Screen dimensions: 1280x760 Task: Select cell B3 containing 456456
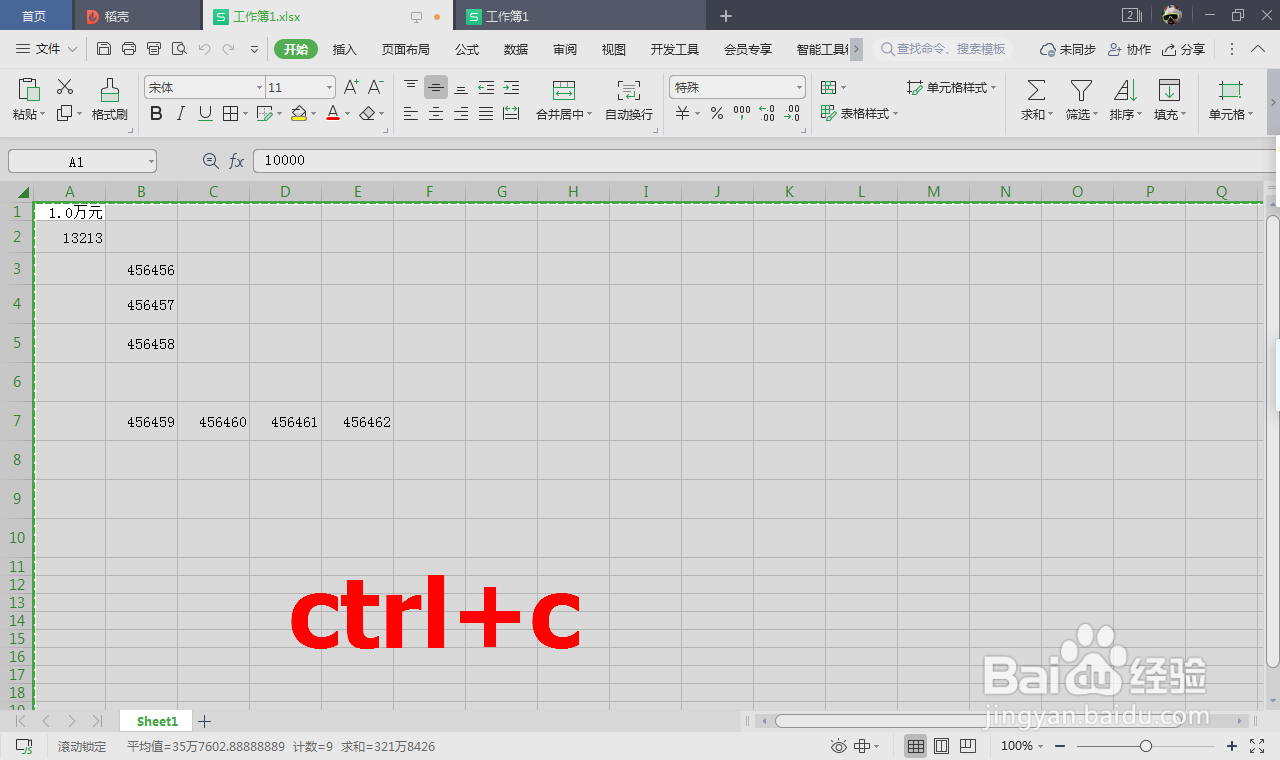pos(141,269)
